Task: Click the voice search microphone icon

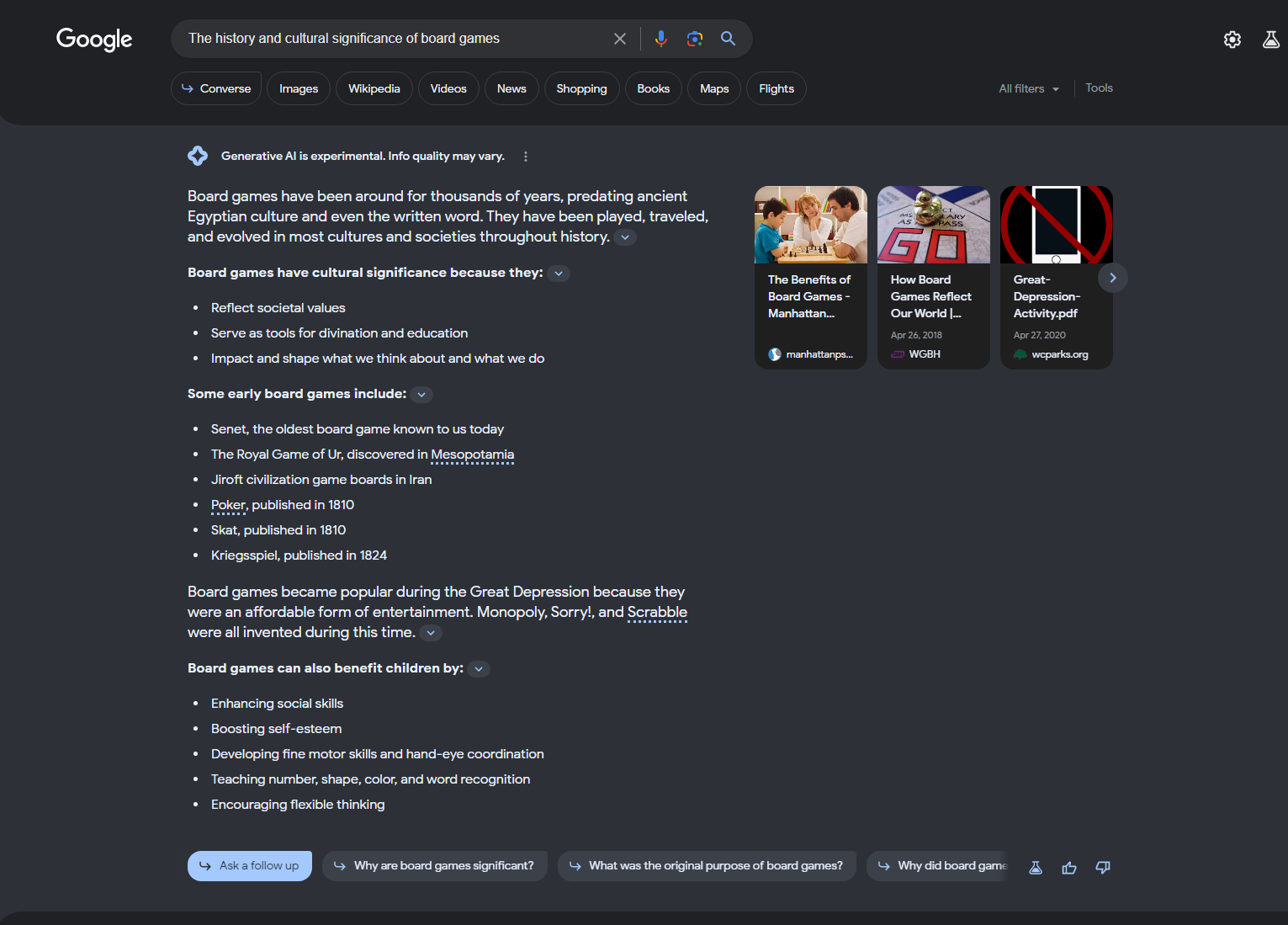Action: (x=661, y=39)
